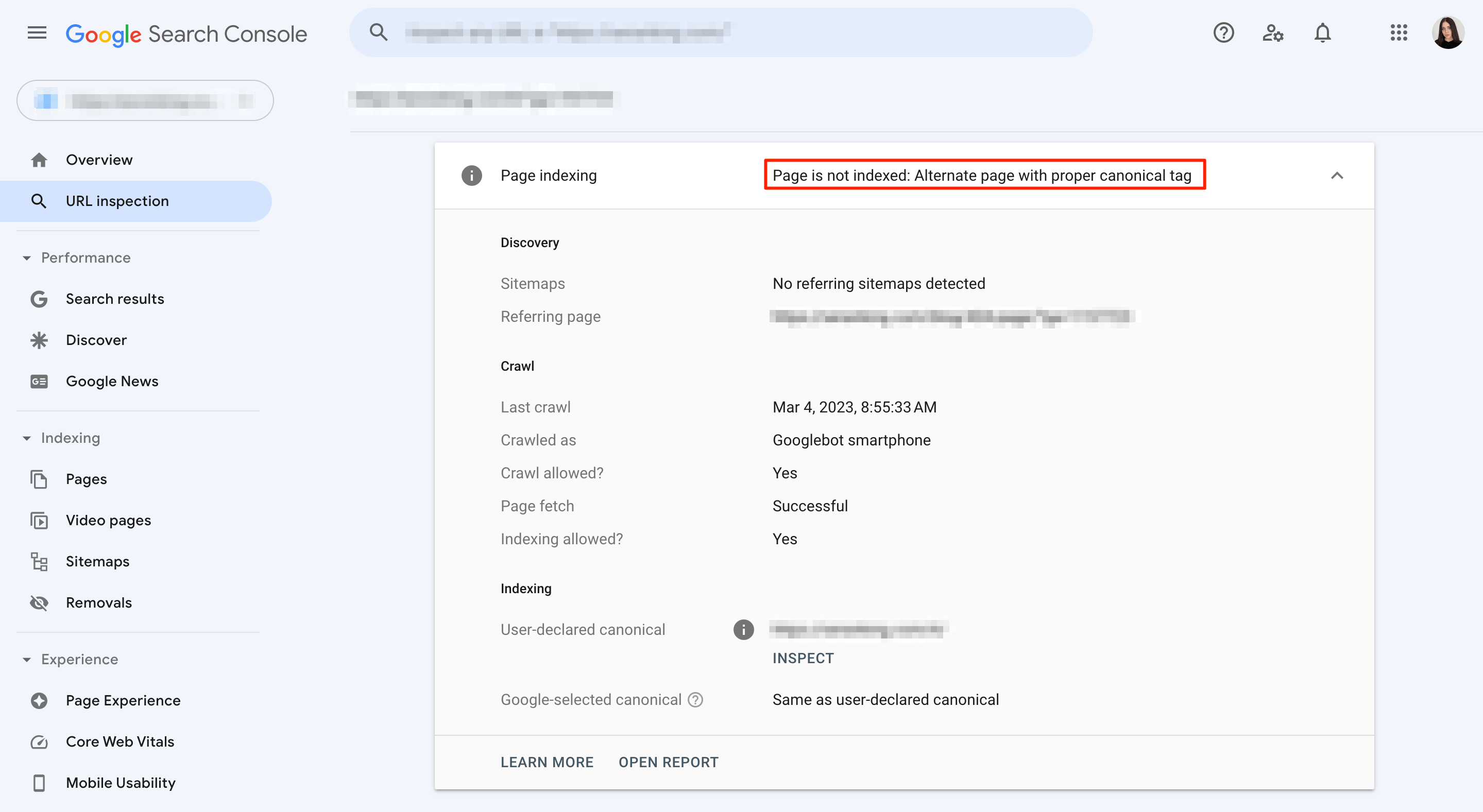Collapse the Experience section
This screenshot has height=812, width=1483.
[26, 660]
